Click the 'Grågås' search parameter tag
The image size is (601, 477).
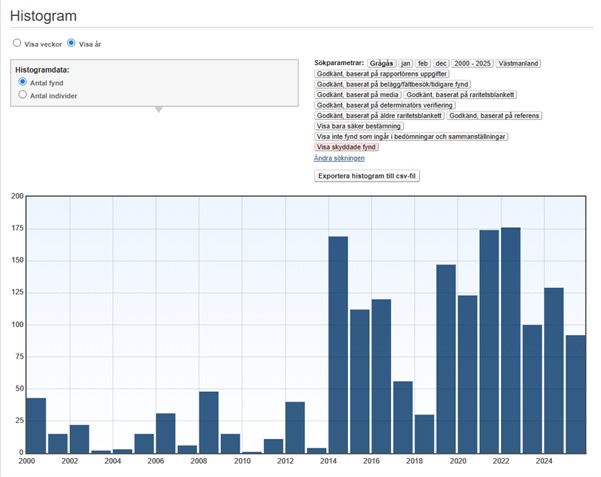(x=382, y=63)
